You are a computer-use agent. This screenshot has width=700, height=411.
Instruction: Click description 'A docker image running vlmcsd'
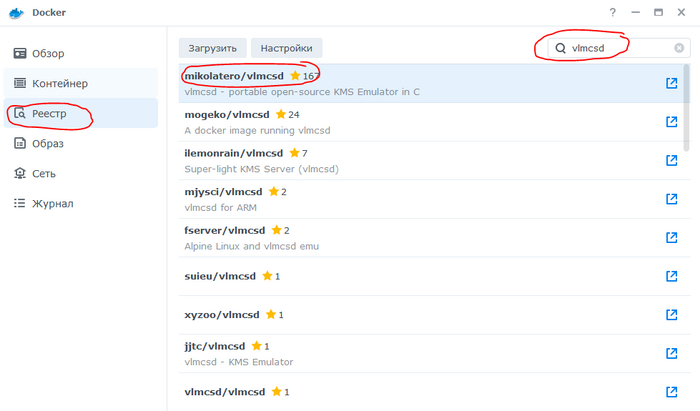[x=258, y=130]
